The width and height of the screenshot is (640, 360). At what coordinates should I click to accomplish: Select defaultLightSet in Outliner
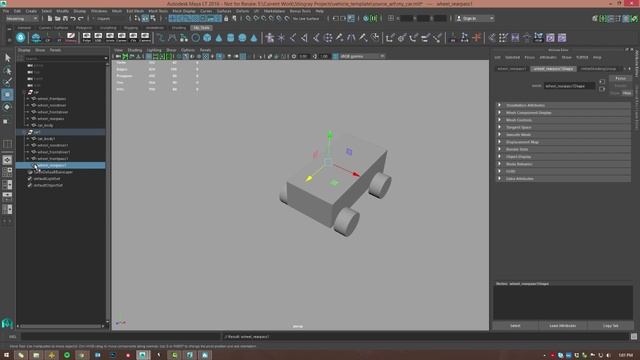(47, 178)
